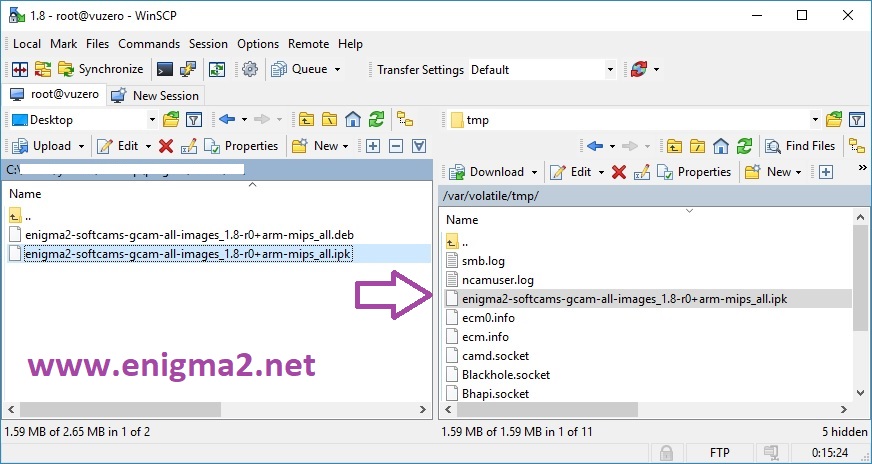Open Preferences gear icon

click(x=250, y=70)
